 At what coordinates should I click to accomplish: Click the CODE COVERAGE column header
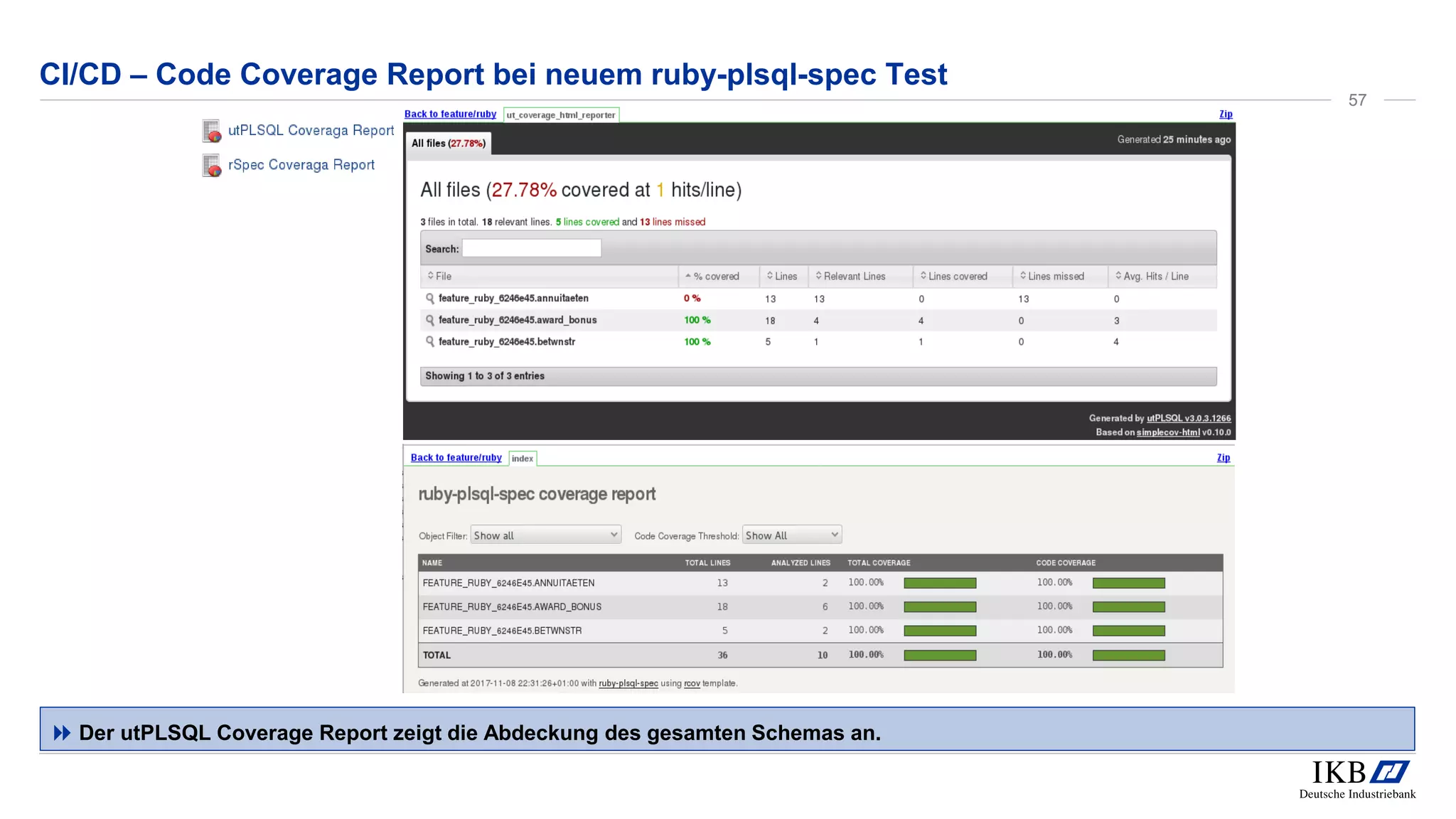coord(1066,563)
